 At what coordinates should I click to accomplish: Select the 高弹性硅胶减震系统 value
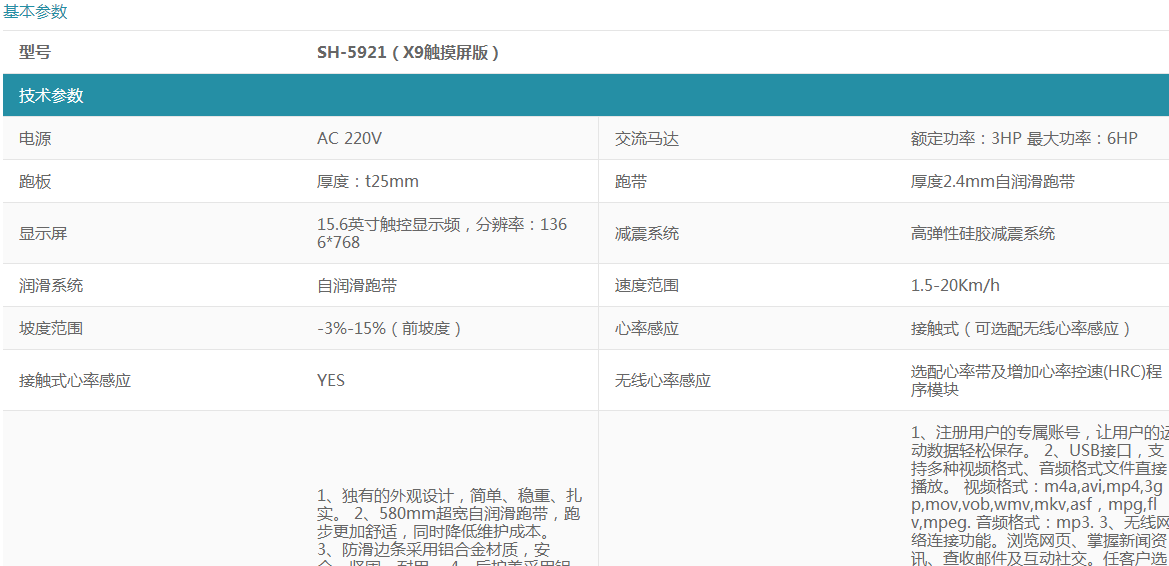tap(983, 234)
